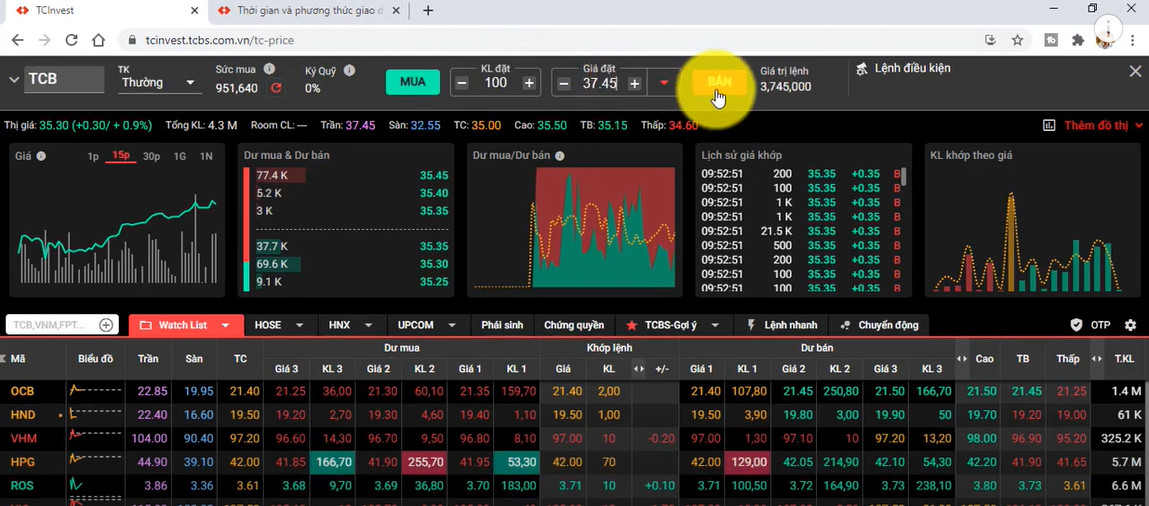Click the collapse arrow beside Mã column header
1149x506 pixels.
tap(3, 359)
